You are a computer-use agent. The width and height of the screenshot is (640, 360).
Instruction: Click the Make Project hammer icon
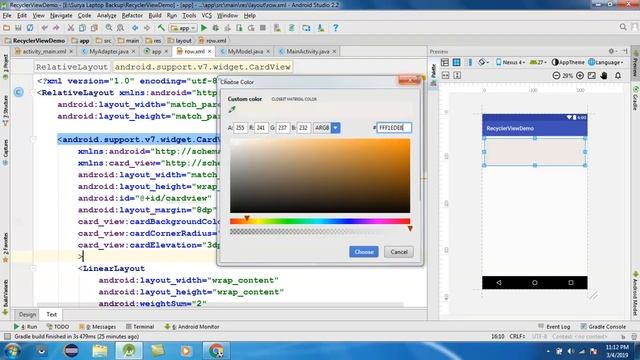tap(161, 28)
